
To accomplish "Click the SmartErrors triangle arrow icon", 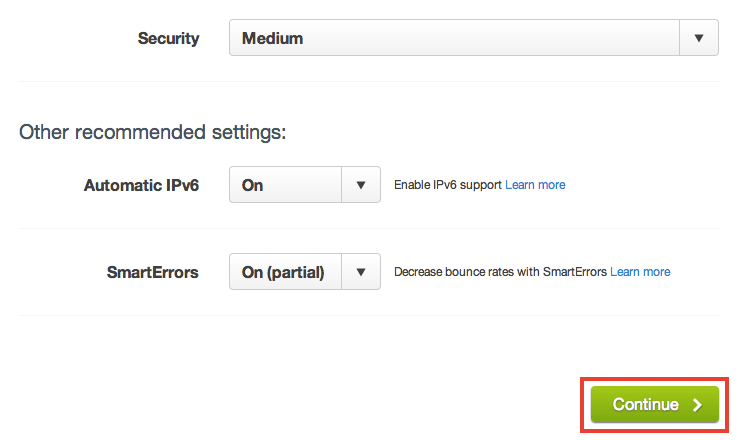I will point(361,271).
